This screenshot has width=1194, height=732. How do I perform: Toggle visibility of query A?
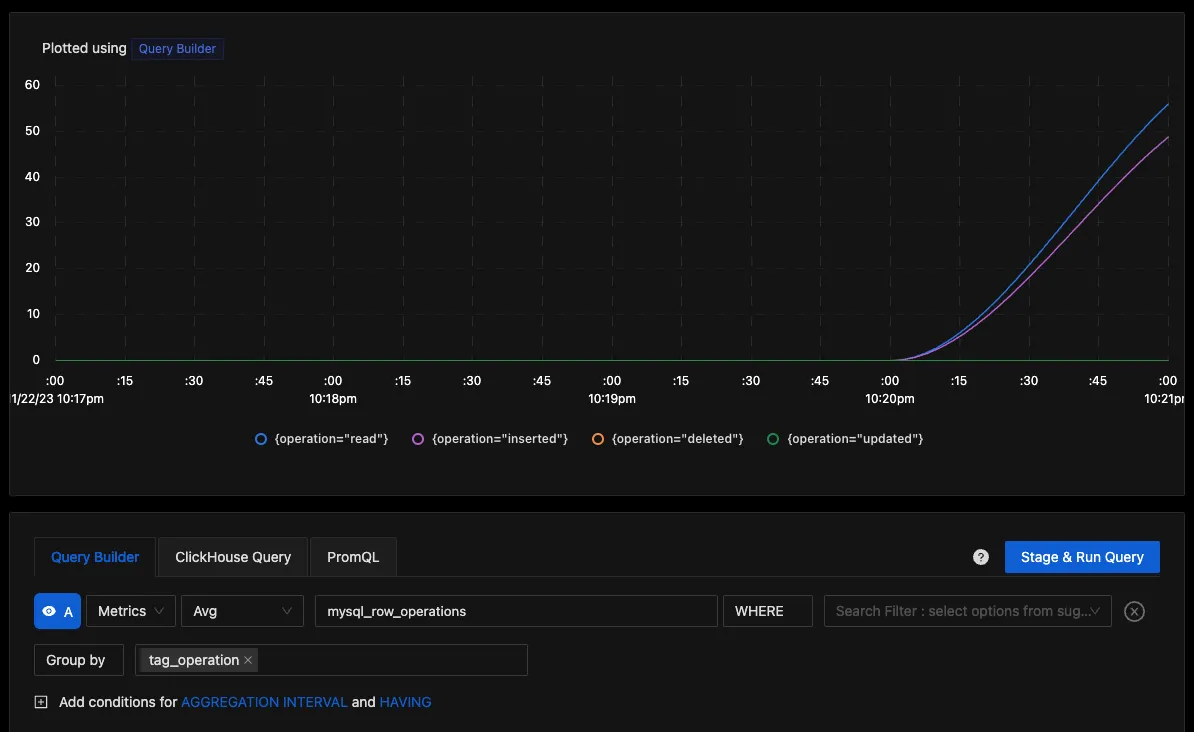[x=57, y=611]
